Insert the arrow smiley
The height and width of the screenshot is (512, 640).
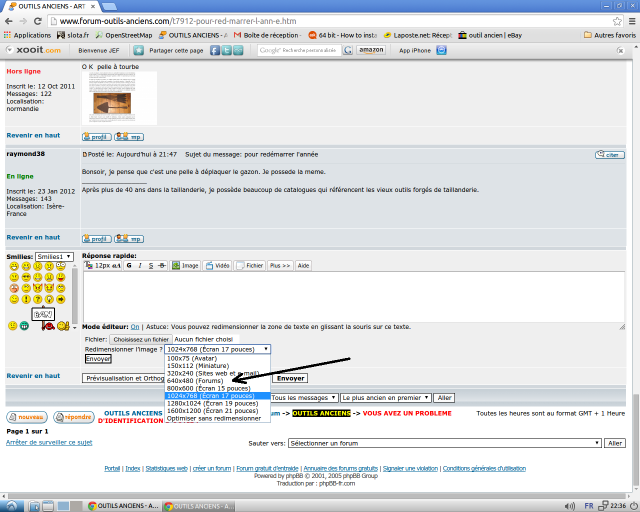(x=61, y=299)
